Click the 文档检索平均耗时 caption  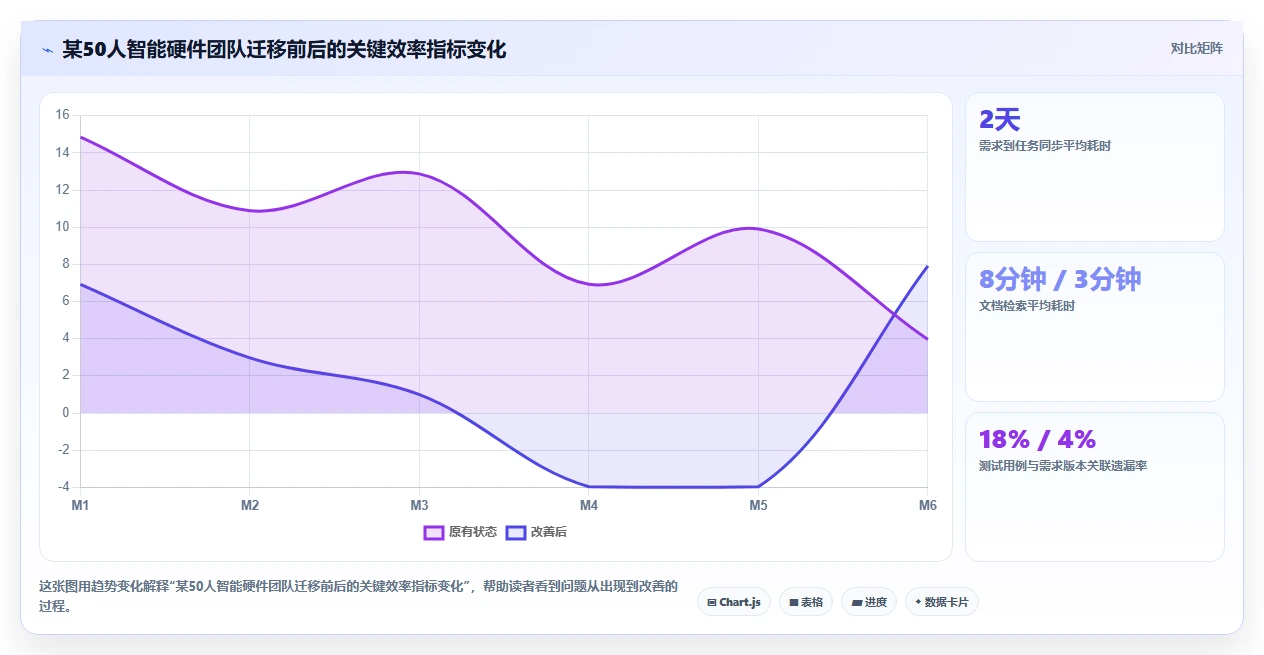tap(1027, 306)
